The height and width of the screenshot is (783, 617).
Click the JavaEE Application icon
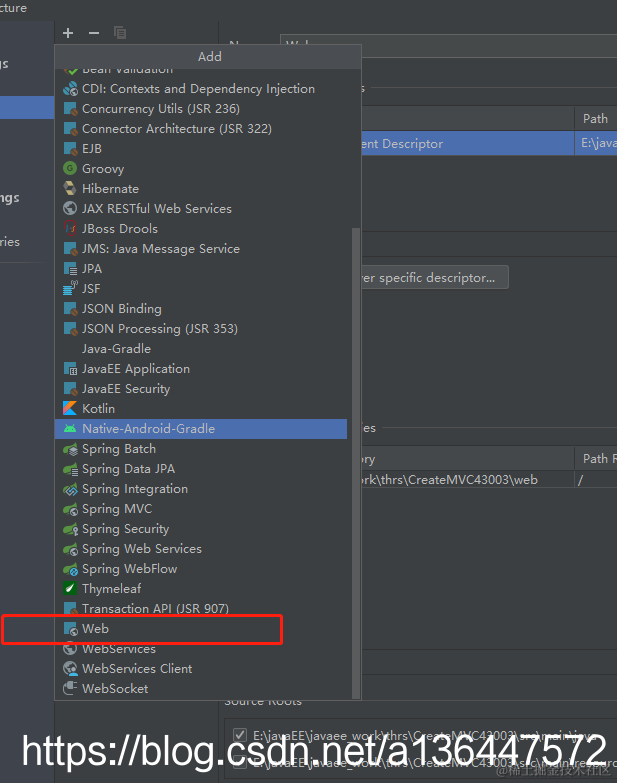click(x=70, y=369)
